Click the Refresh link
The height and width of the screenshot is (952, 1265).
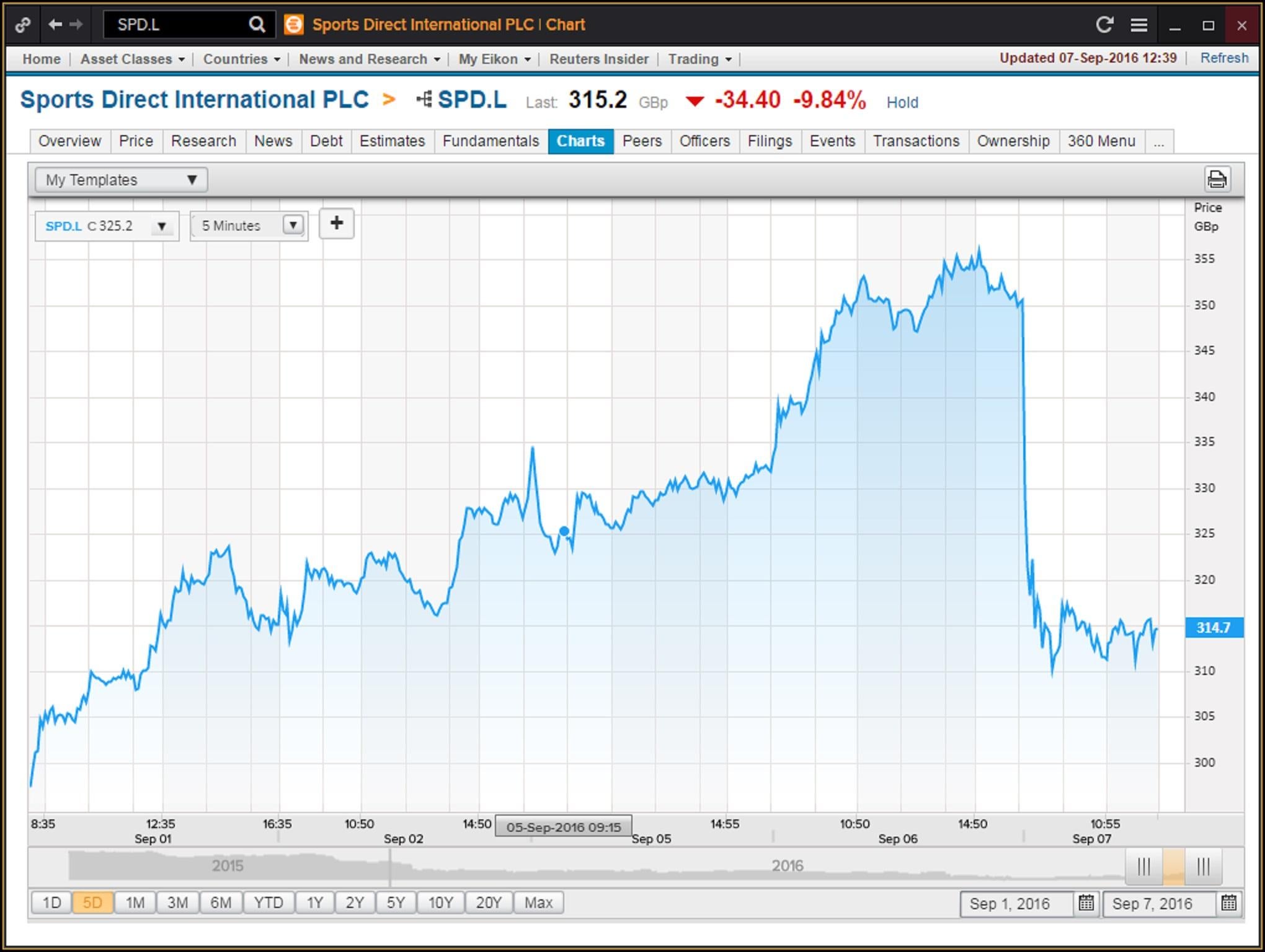1224,58
